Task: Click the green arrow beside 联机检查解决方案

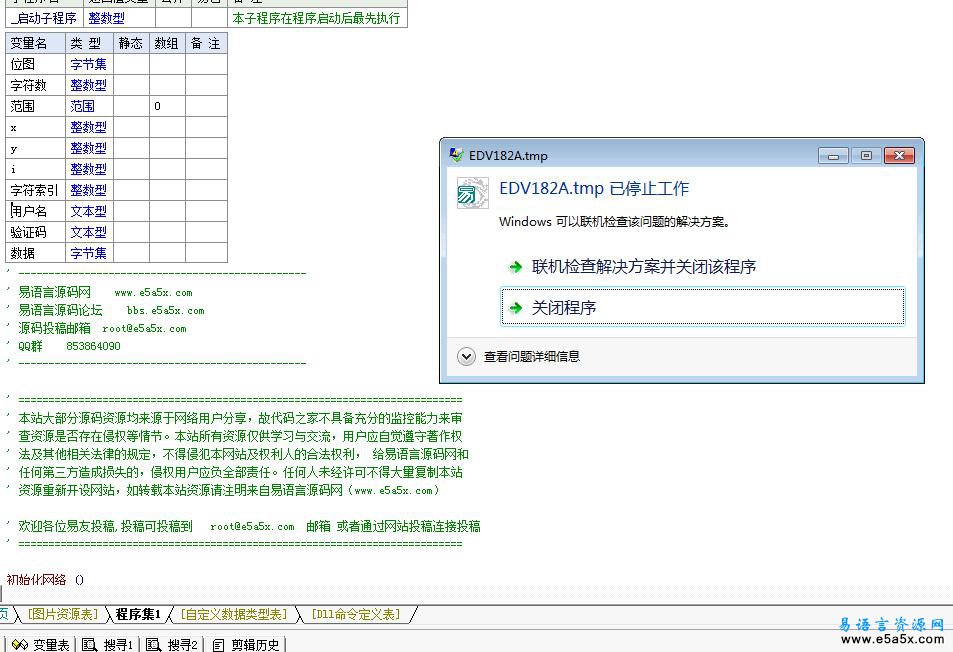Action: point(513,268)
